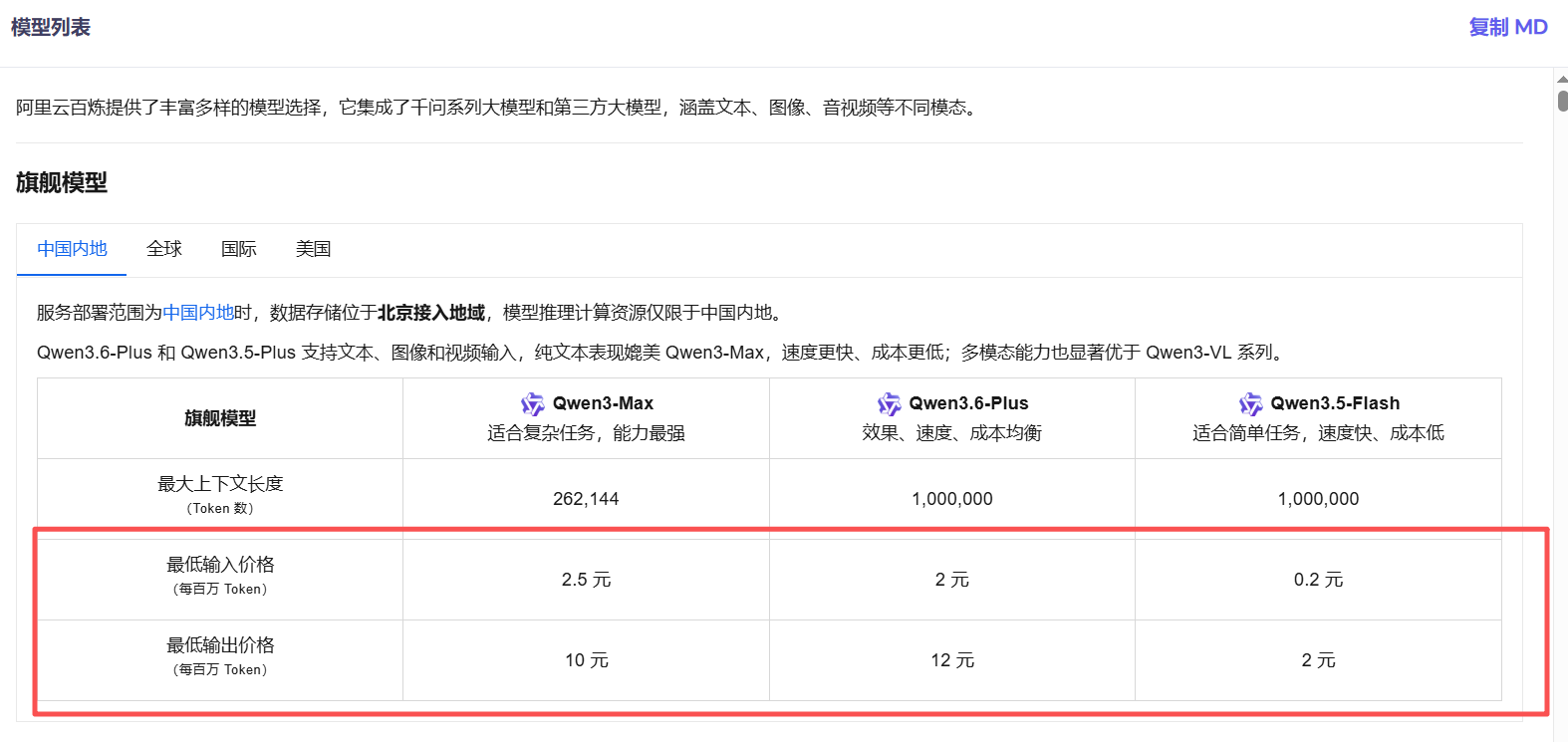Switch to the 中国内地 tab
The height and width of the screenshot is (742, 1568).
coord(72,249)
